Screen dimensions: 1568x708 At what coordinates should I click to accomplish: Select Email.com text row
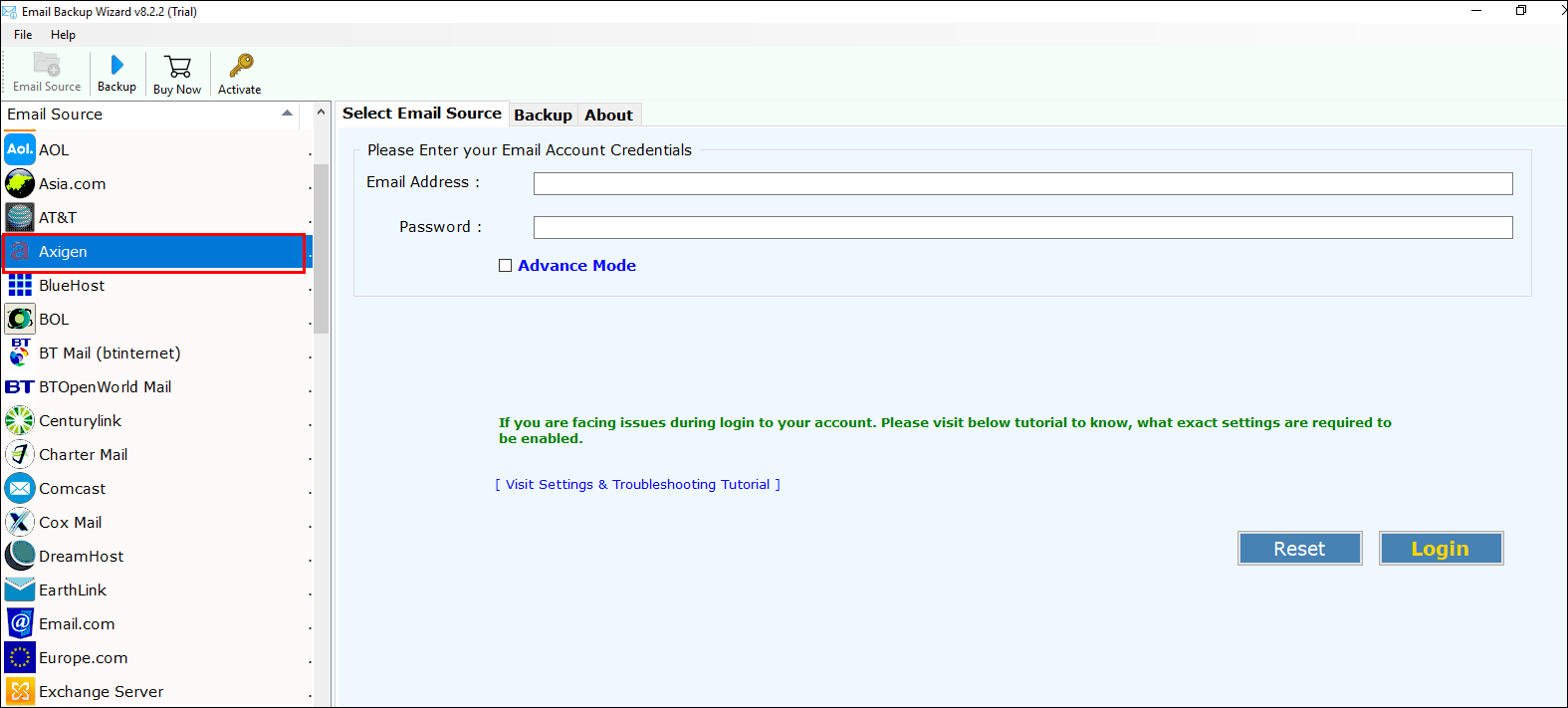(77, 624)
